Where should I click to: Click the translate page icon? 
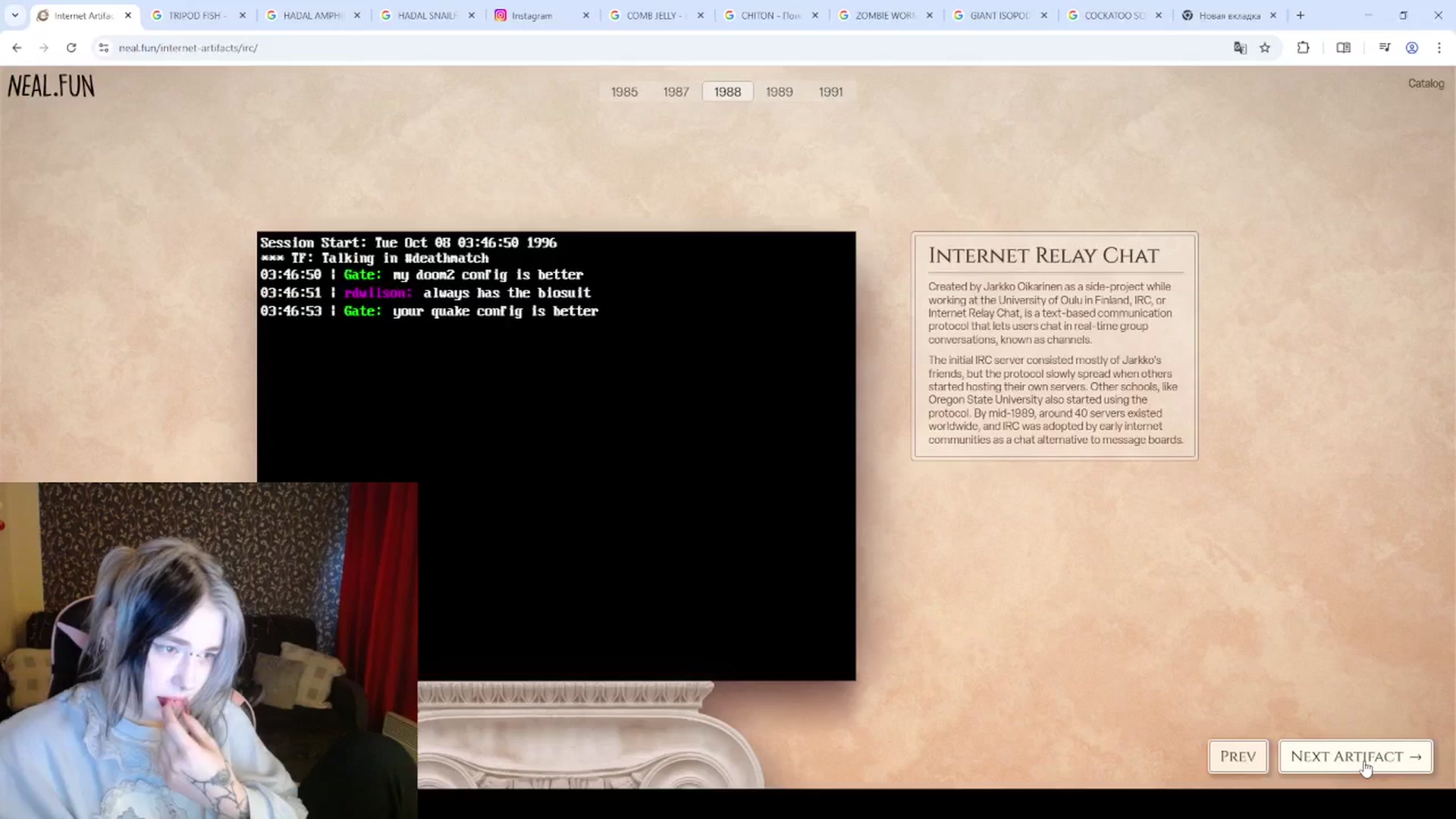point(1240,48)
